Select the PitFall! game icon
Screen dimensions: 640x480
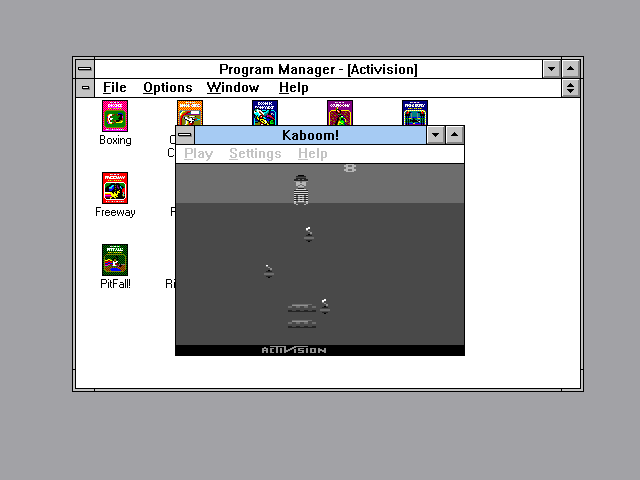click(x=115, y=260)
